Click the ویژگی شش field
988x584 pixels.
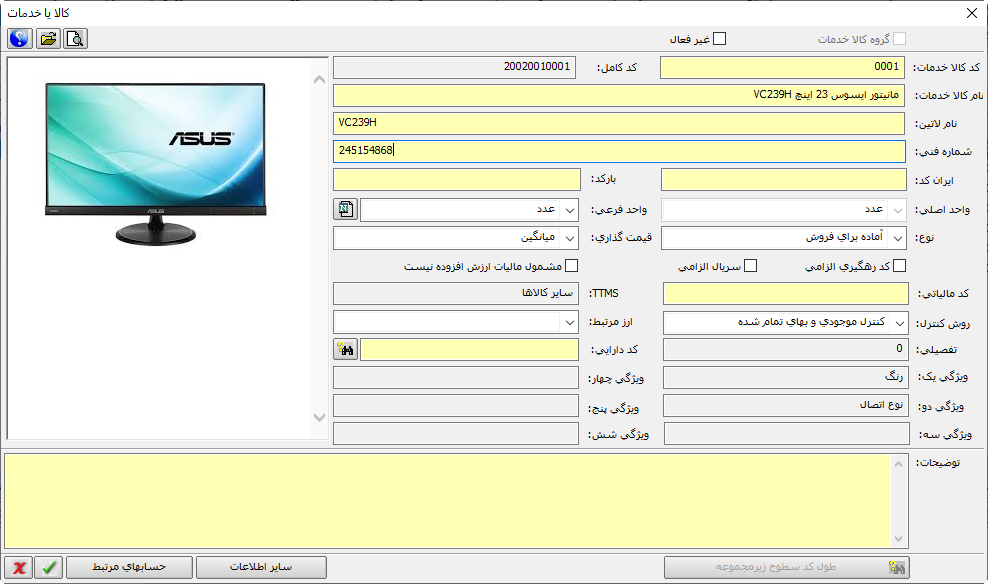pyautogui.click(x=456, y=434)
